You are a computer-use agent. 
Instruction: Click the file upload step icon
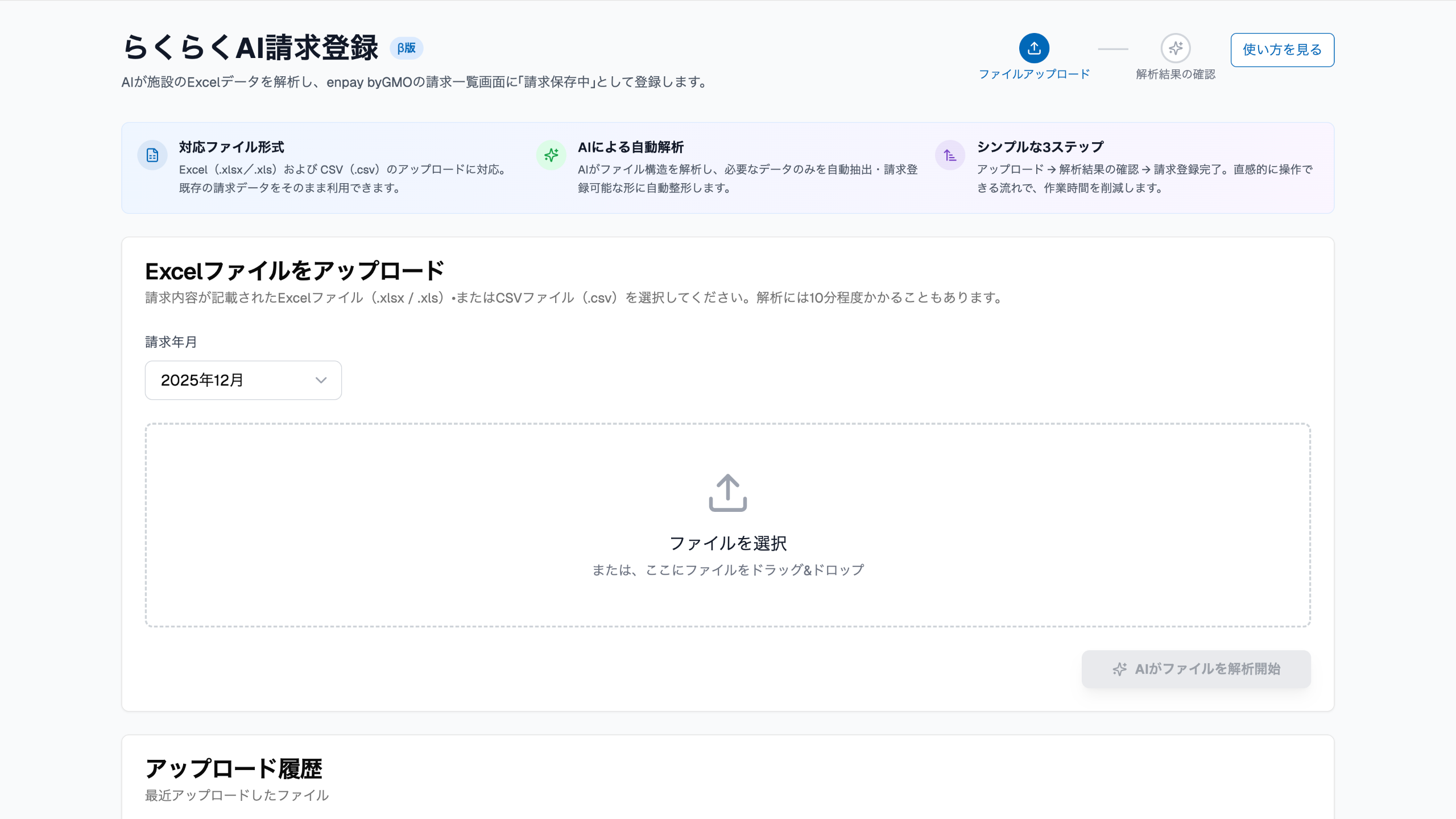point(1034,48)
